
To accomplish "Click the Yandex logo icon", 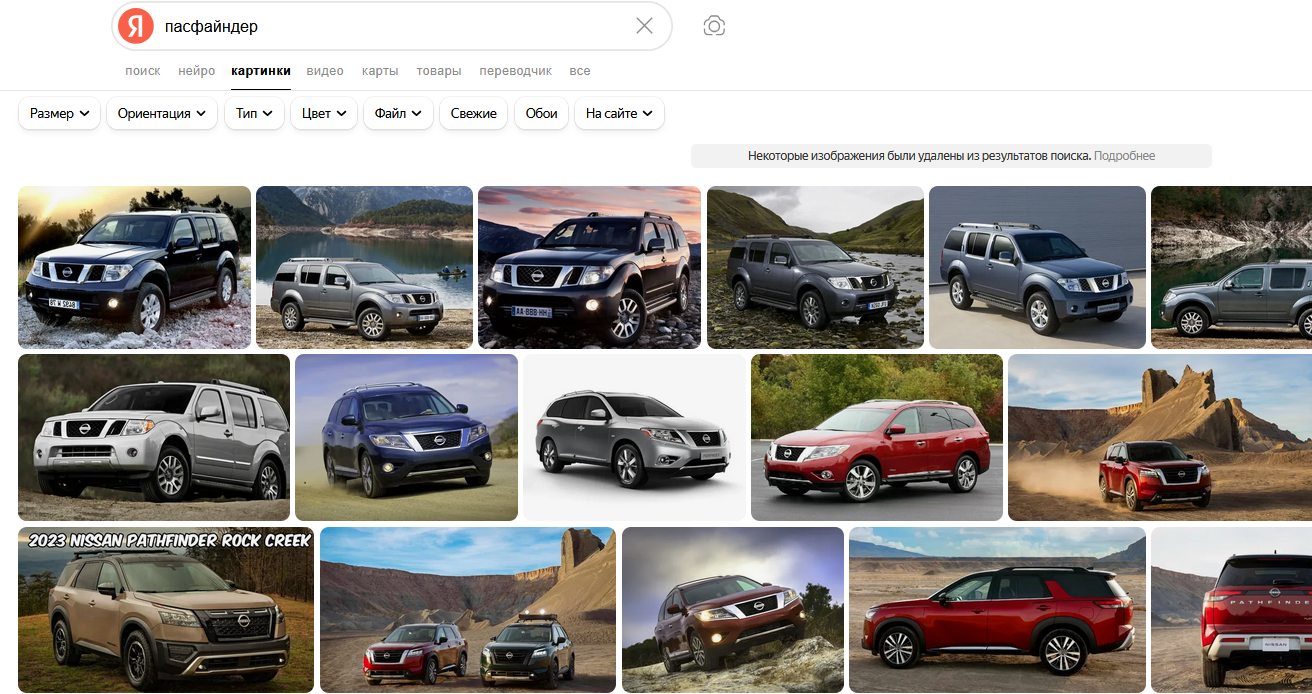I will [x=136, y=26].
